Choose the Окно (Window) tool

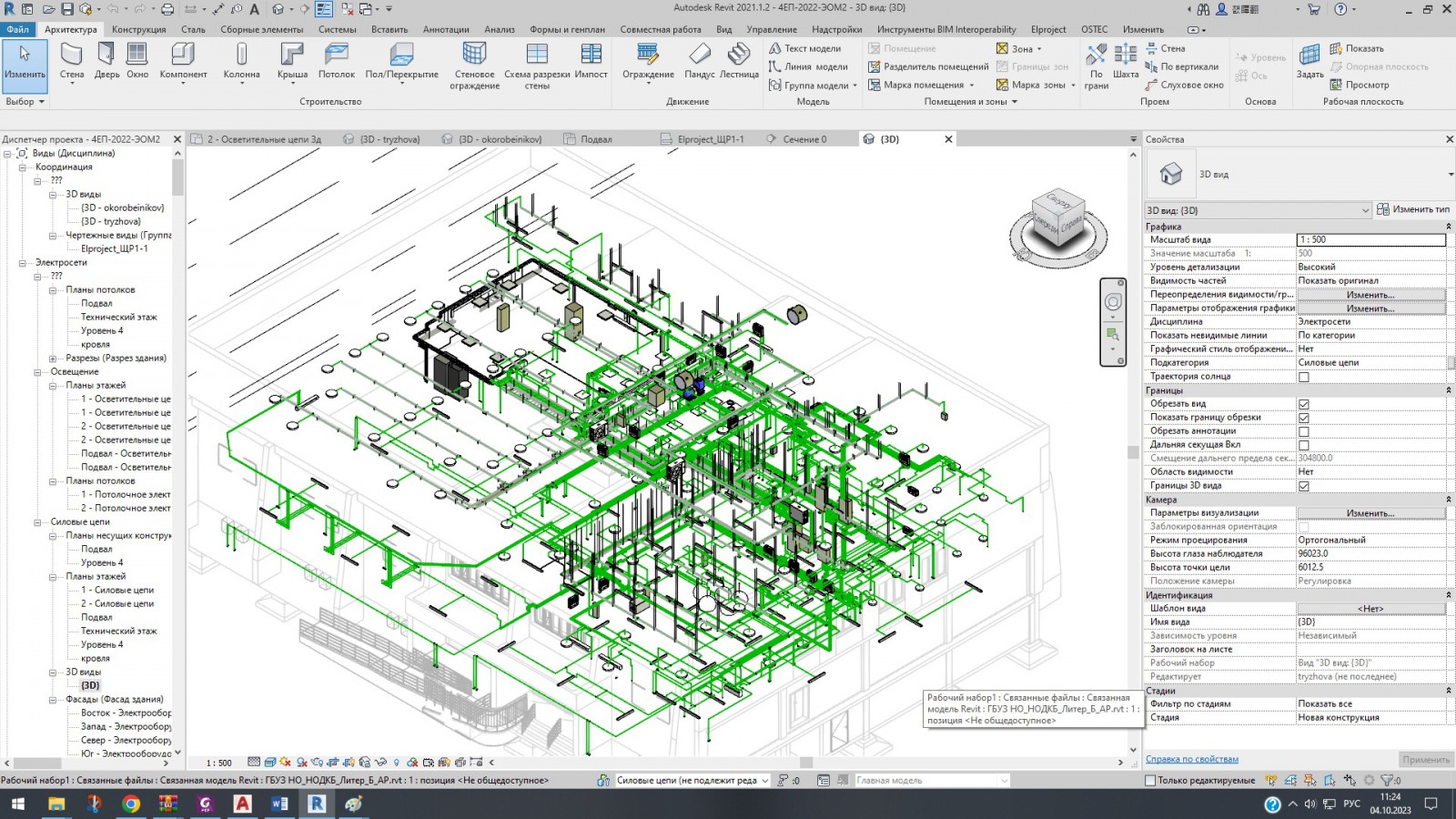coord(137,60)
